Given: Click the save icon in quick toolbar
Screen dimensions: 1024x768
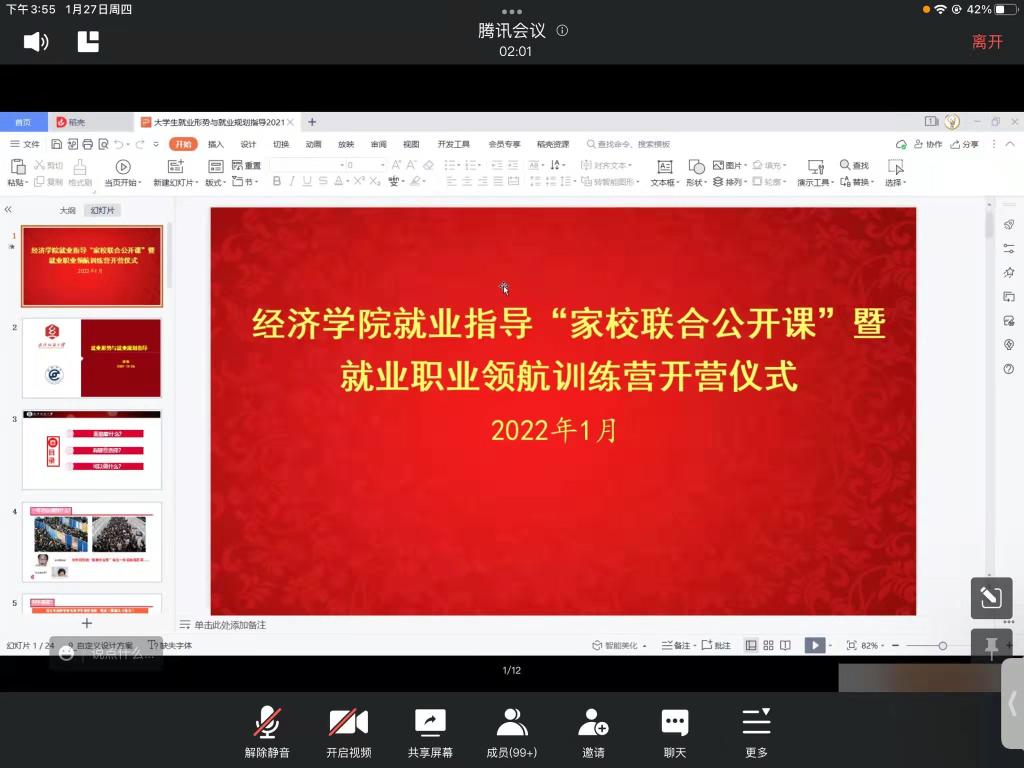Looking at the screenshot, I should 57,144.
